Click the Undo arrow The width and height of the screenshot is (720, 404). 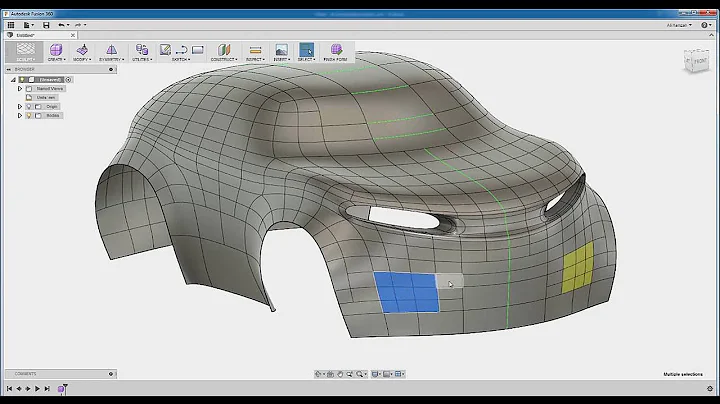(61, 25)
